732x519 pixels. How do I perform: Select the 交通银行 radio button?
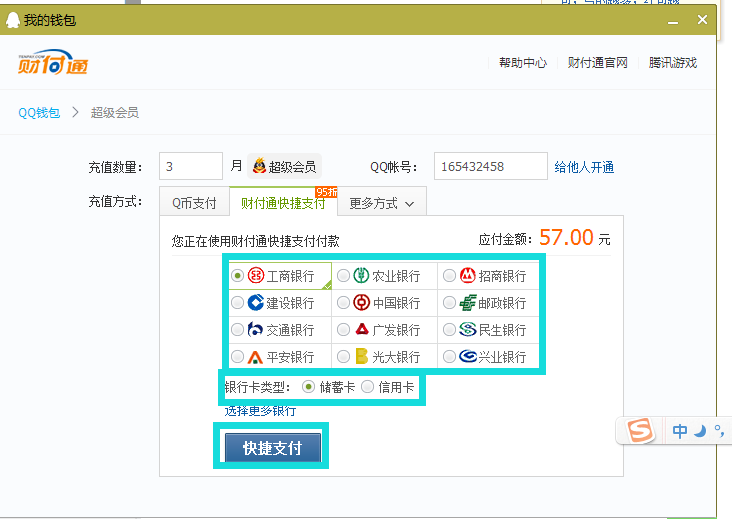point(237,330)
